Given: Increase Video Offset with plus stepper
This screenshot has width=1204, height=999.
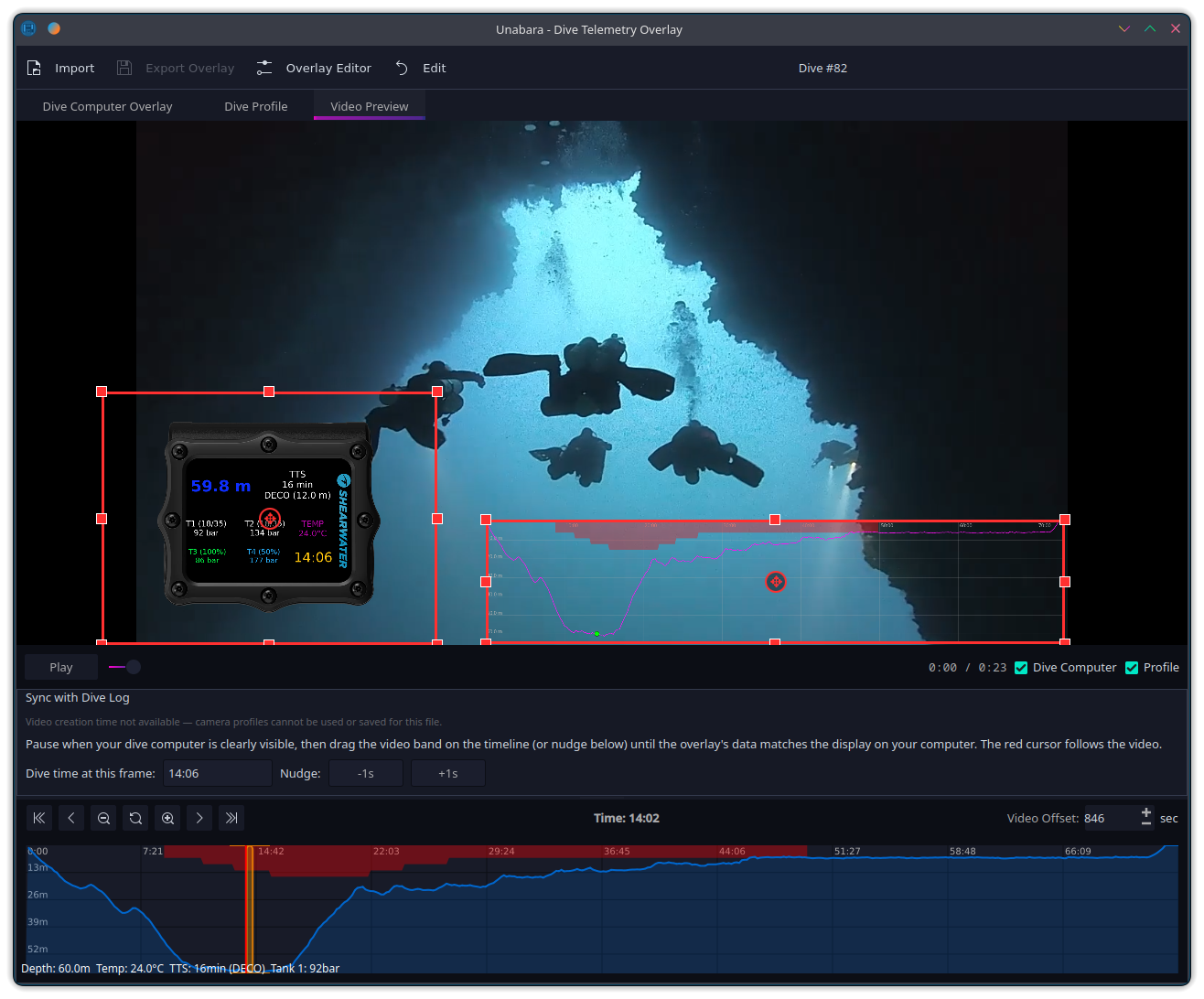Looking at the screenshot, I should [1146, 811].
